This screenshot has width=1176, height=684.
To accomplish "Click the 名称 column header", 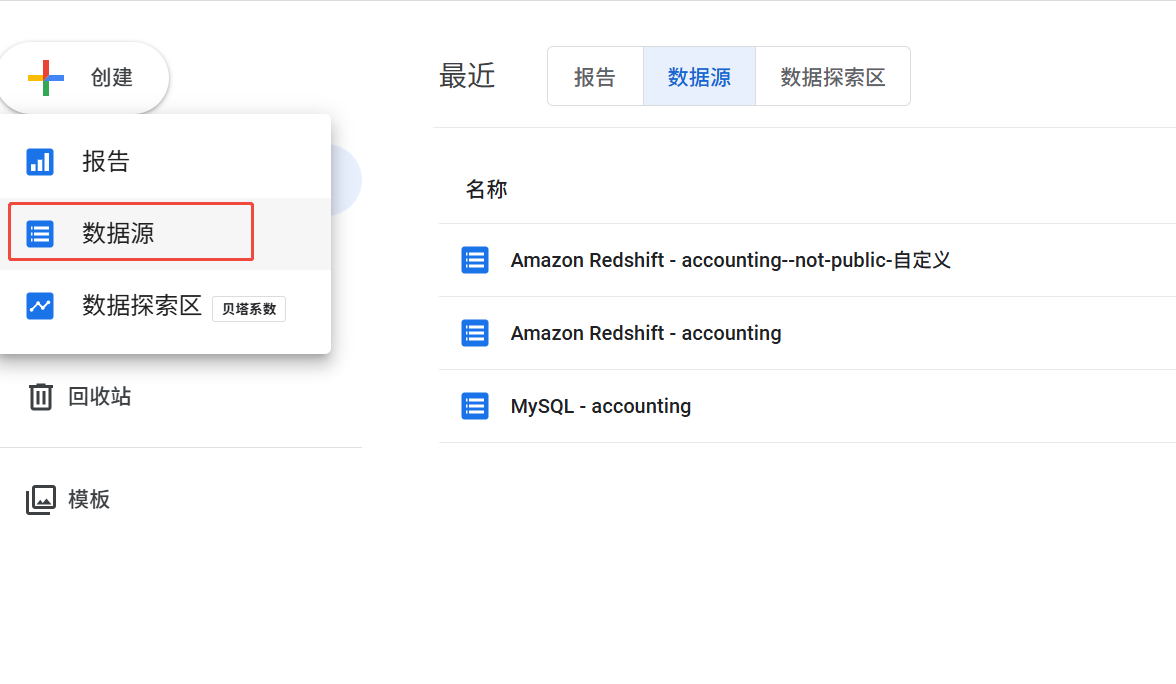I will 486,189.
